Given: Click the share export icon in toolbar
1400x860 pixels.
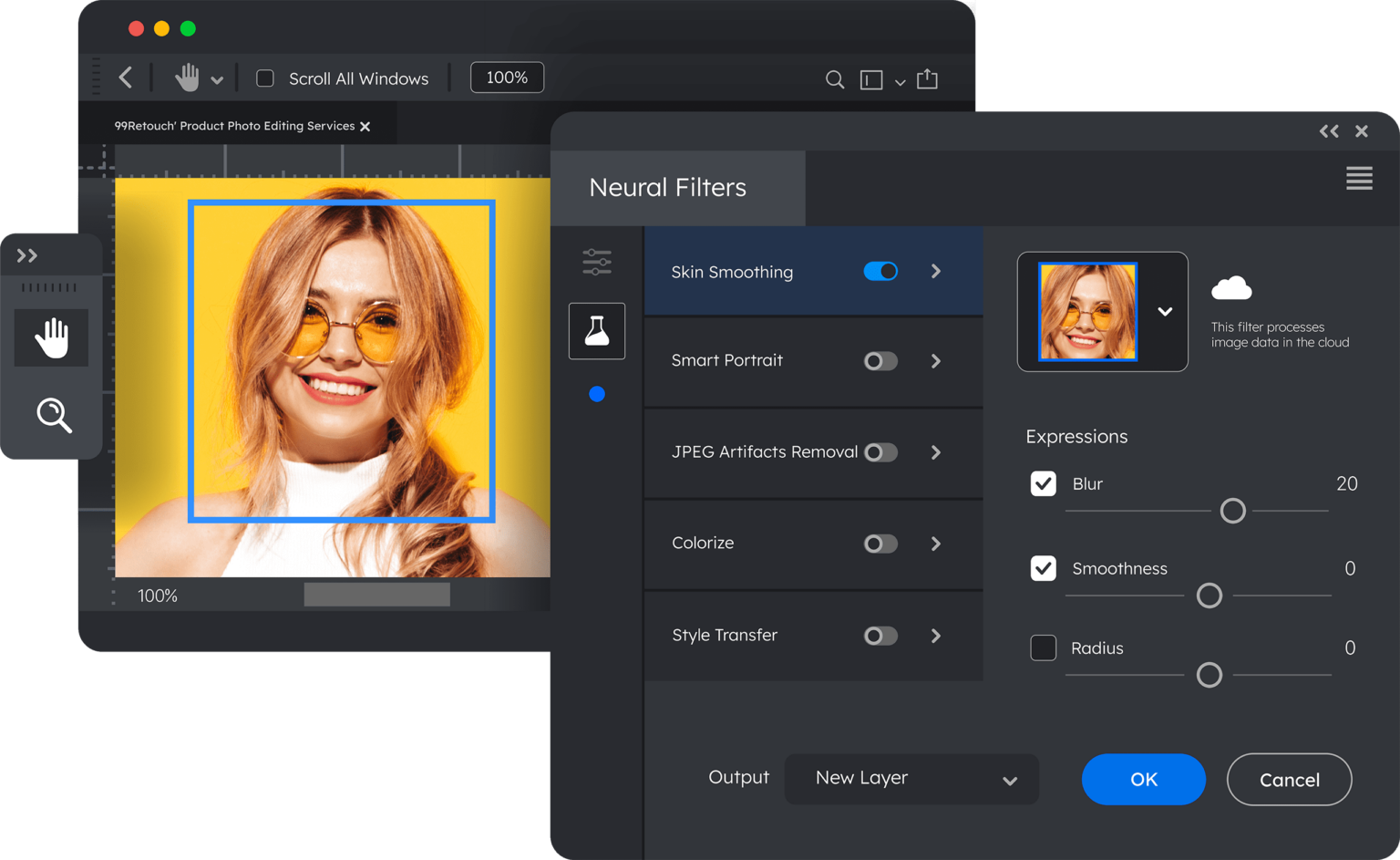Looking at the screenshot, I should [927, 79].
